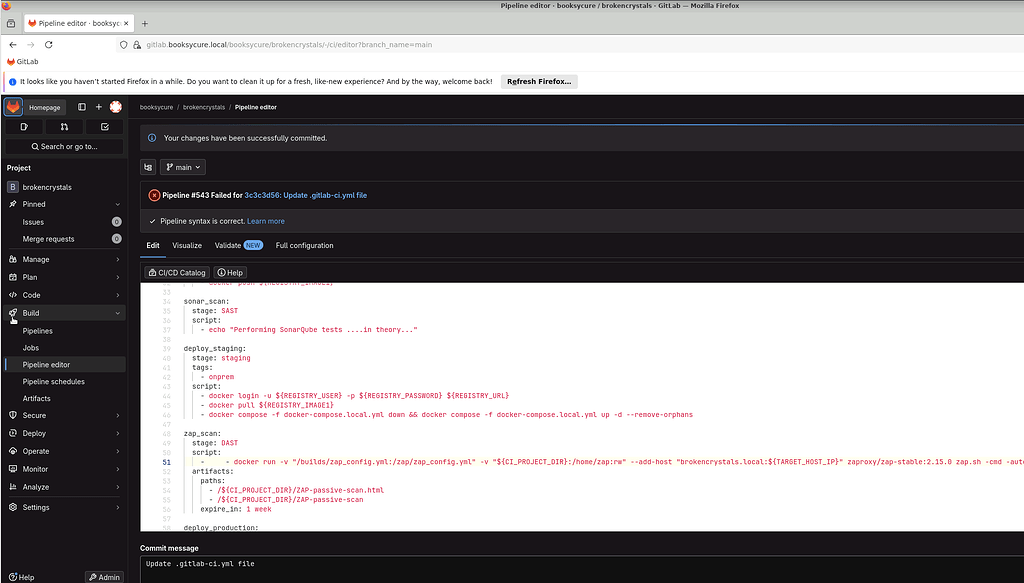Image resolution: width=1024 pixels, height=583 pixels.
Task: Open the main branch dropdown
Action: 182,166
